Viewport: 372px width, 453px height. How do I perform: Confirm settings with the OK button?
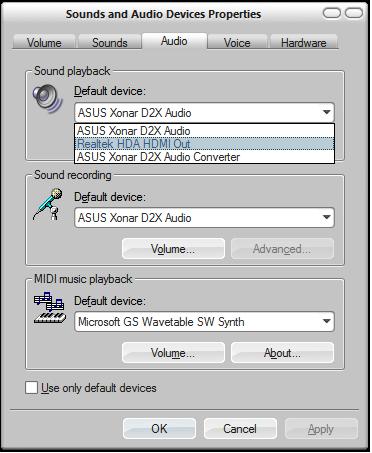point(159,429)
